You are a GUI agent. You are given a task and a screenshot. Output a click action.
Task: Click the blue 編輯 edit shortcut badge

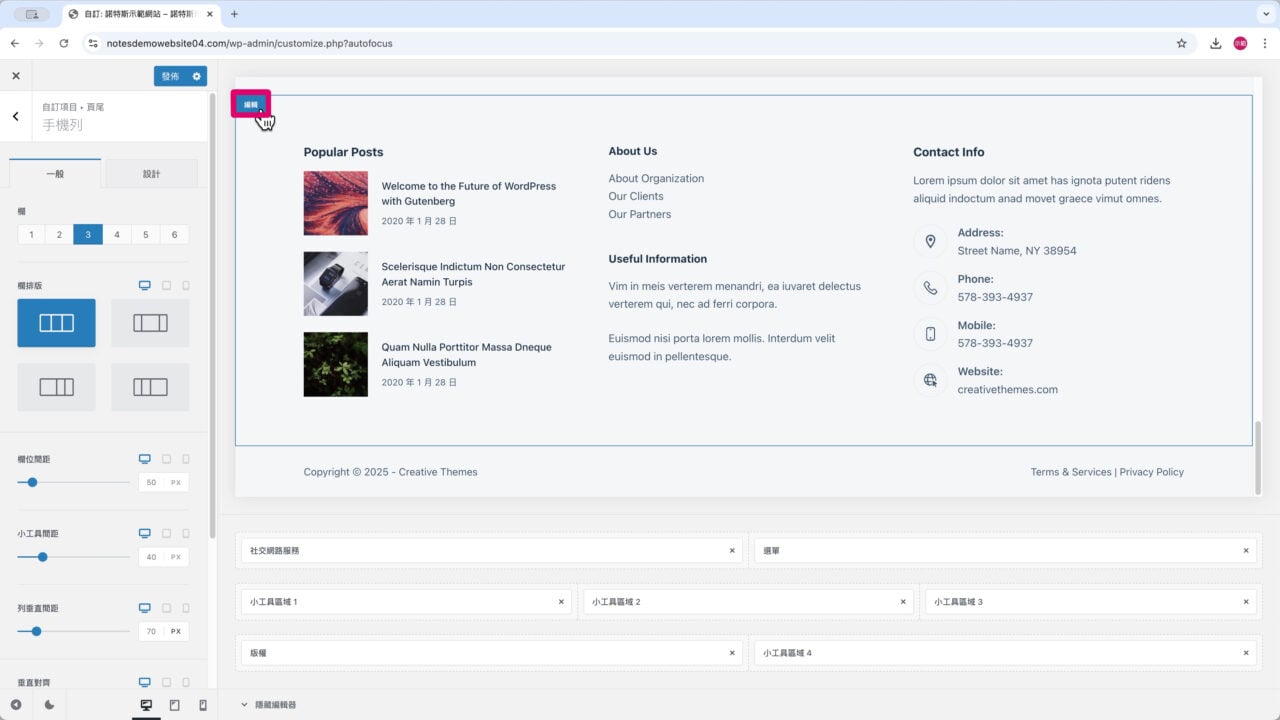click(251, 104)
